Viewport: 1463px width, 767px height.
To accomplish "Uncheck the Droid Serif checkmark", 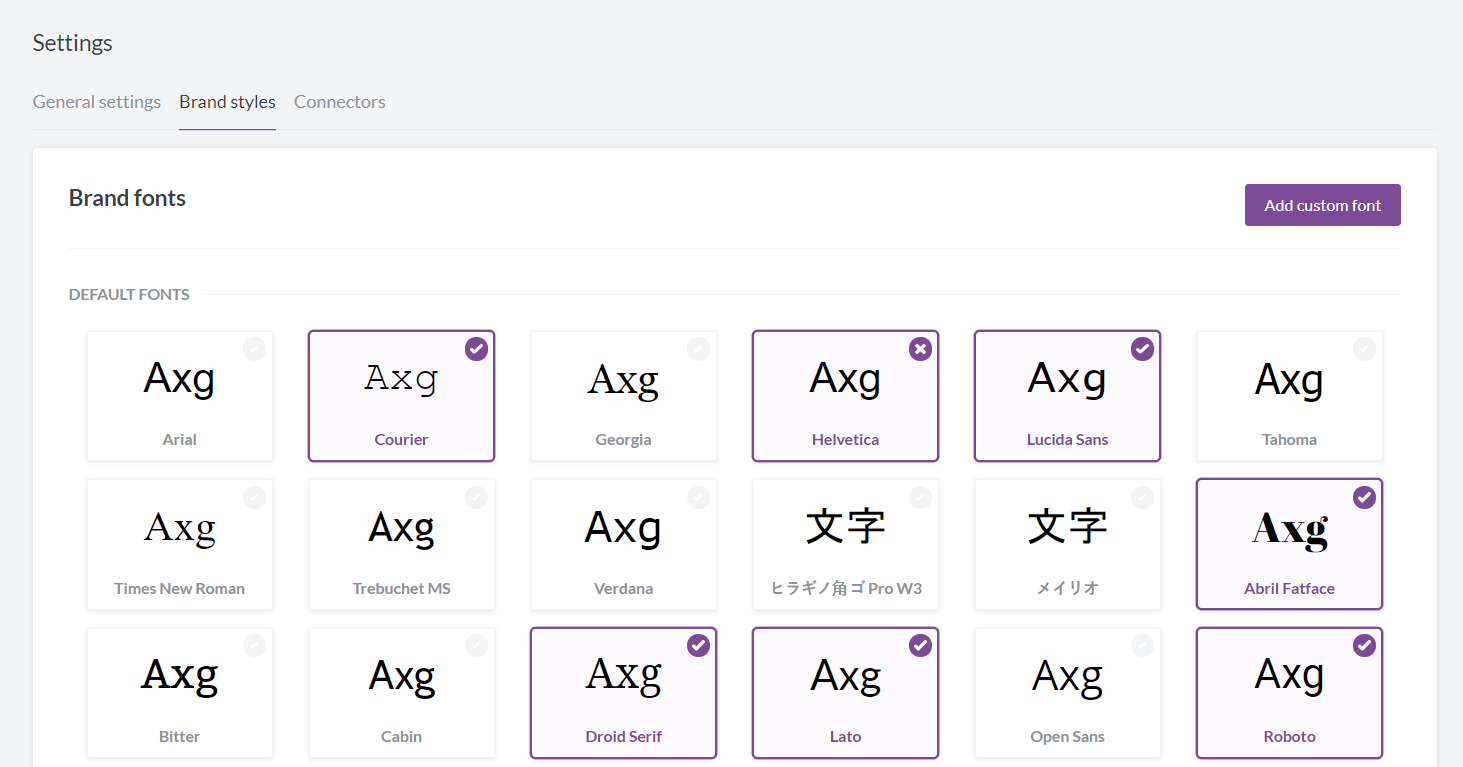I will (699, 646).
